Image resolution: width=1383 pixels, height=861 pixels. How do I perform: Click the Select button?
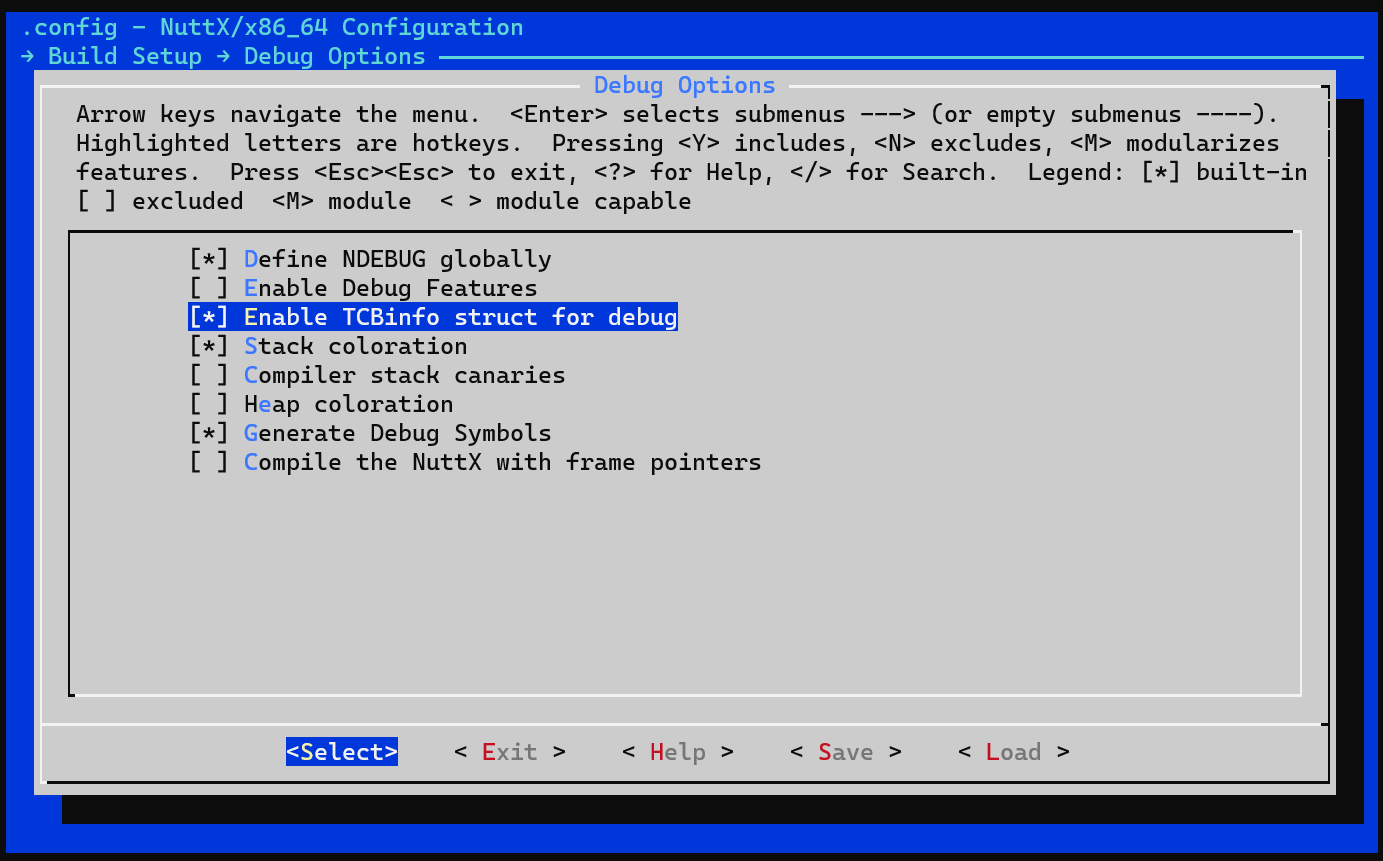click(x=341, y=751)
